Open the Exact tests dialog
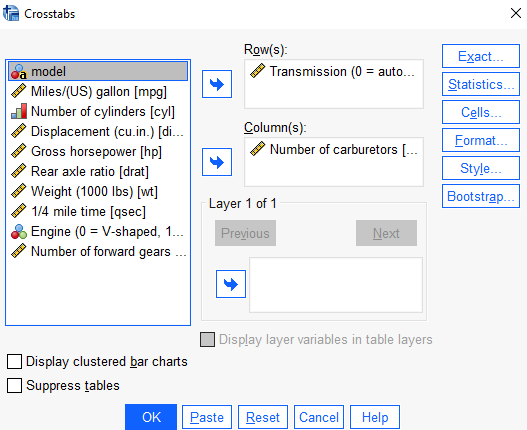The height and width of the screenshot is (430, 527). click(x=481, y=56)
